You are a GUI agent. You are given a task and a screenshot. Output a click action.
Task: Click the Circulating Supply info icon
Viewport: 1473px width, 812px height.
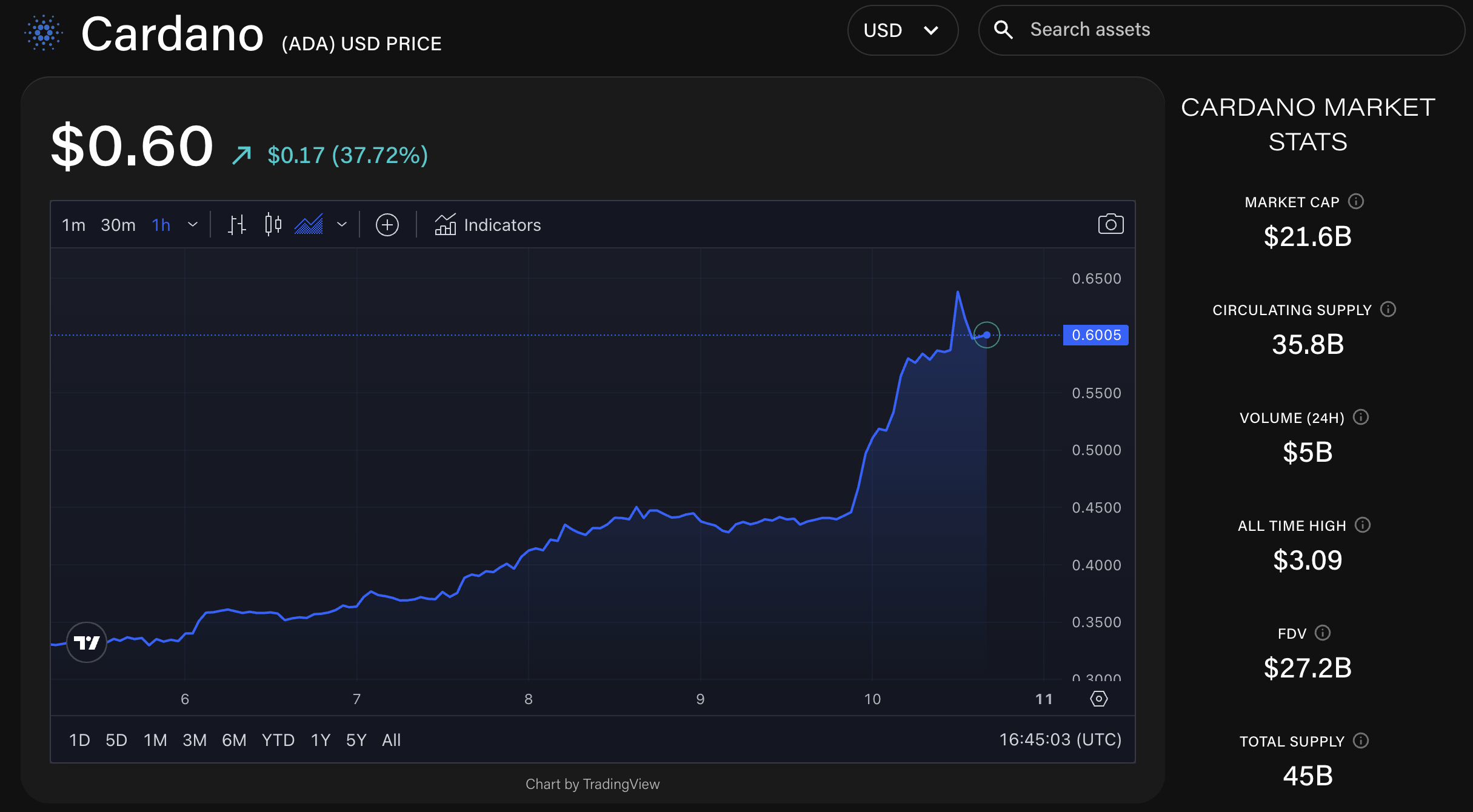(1388, 309)
